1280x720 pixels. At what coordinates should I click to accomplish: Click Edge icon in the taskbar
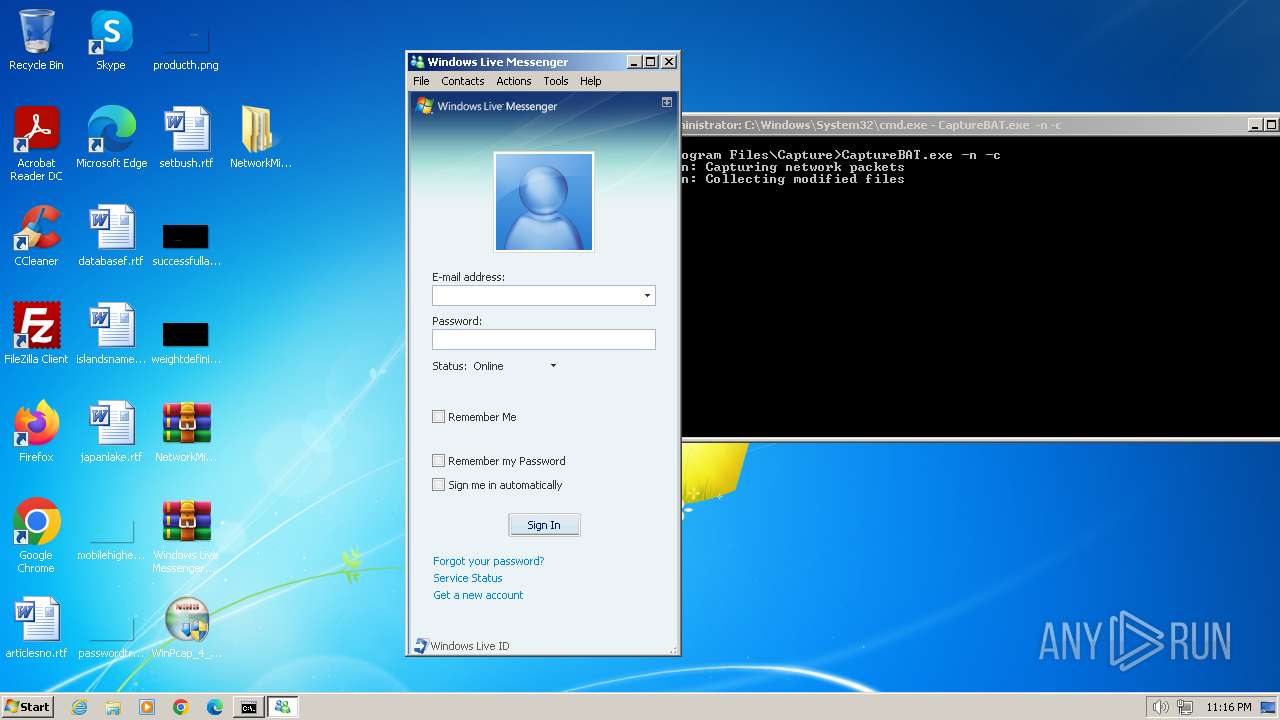(215, 707)
